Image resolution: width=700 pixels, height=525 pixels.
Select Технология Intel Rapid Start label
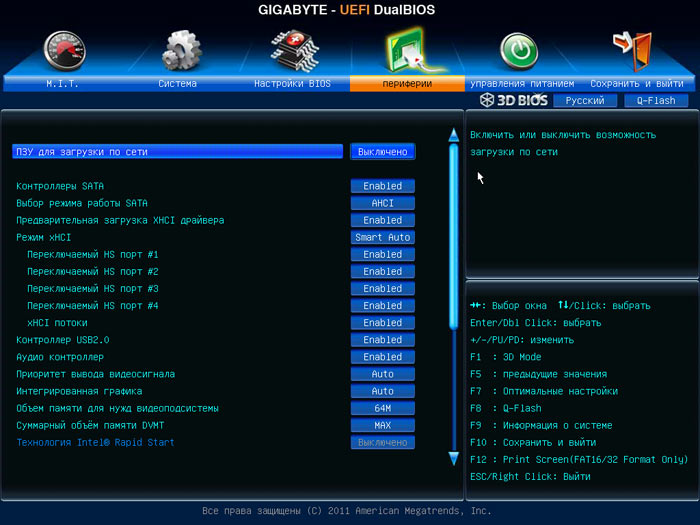[95, 442]
